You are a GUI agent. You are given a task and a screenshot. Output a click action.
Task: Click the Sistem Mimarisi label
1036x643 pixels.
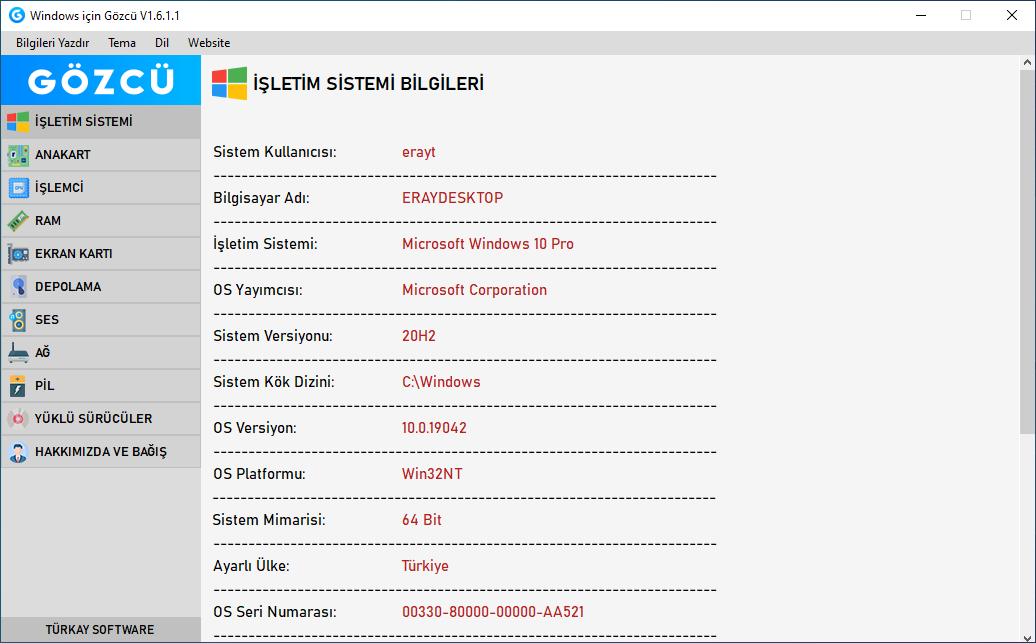[269, 520]
